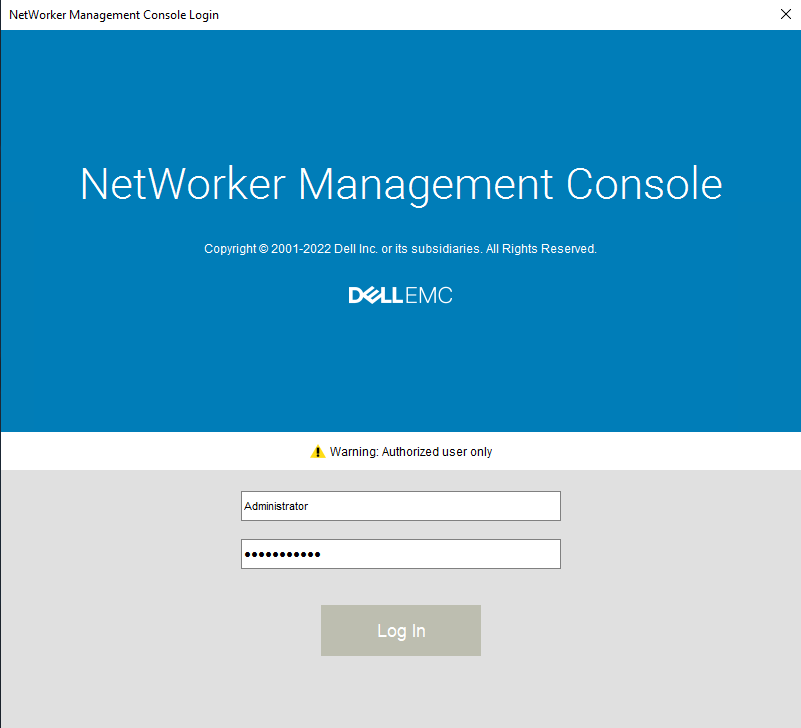The height and width of the screenshot is (728, 801).
Task: Click the warning icon next to the notice
Action: (x=317, y=451)
